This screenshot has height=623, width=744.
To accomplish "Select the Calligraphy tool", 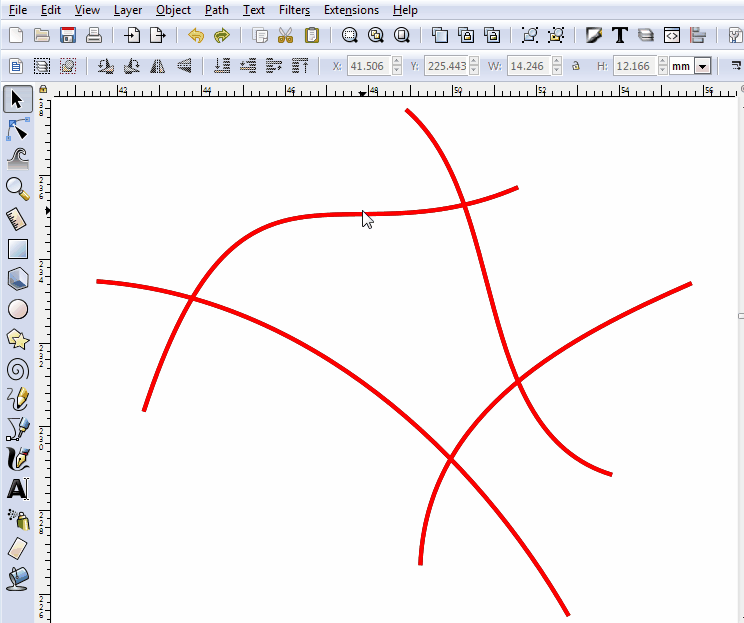I will pyautogui.click(x=18, y=459).
